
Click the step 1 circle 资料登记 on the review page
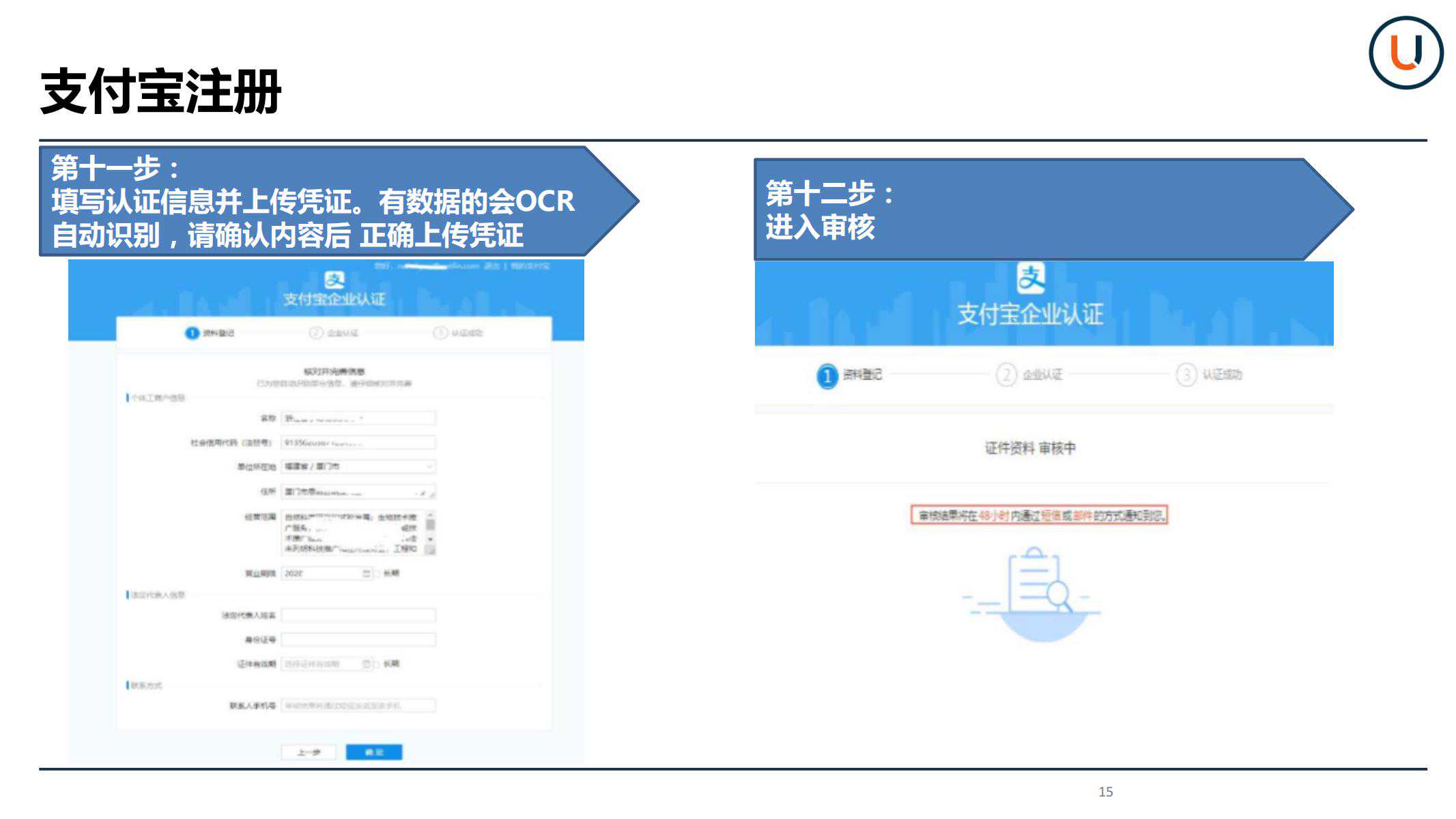pyautogui.click(x=827, y=375)
